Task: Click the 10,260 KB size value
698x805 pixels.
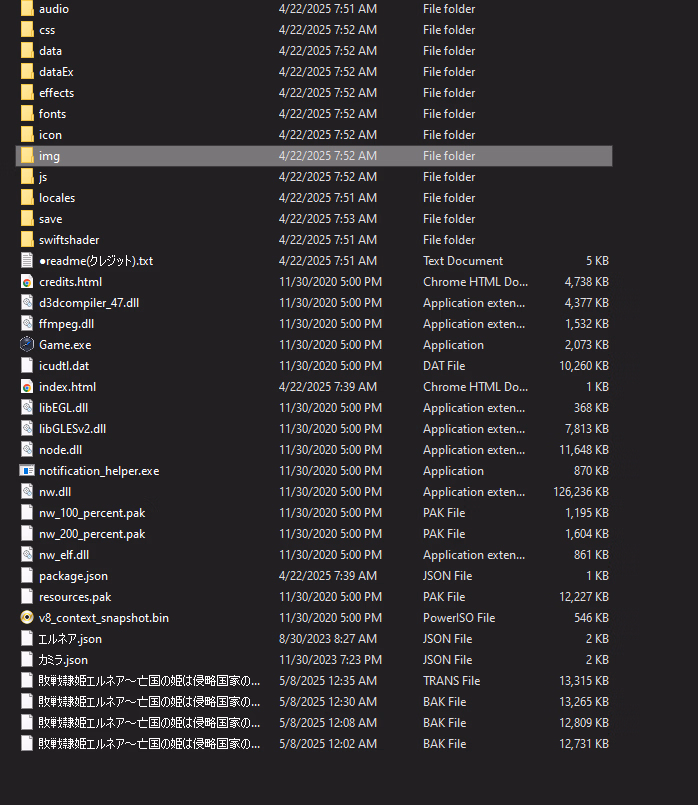Action: [584, 366]
